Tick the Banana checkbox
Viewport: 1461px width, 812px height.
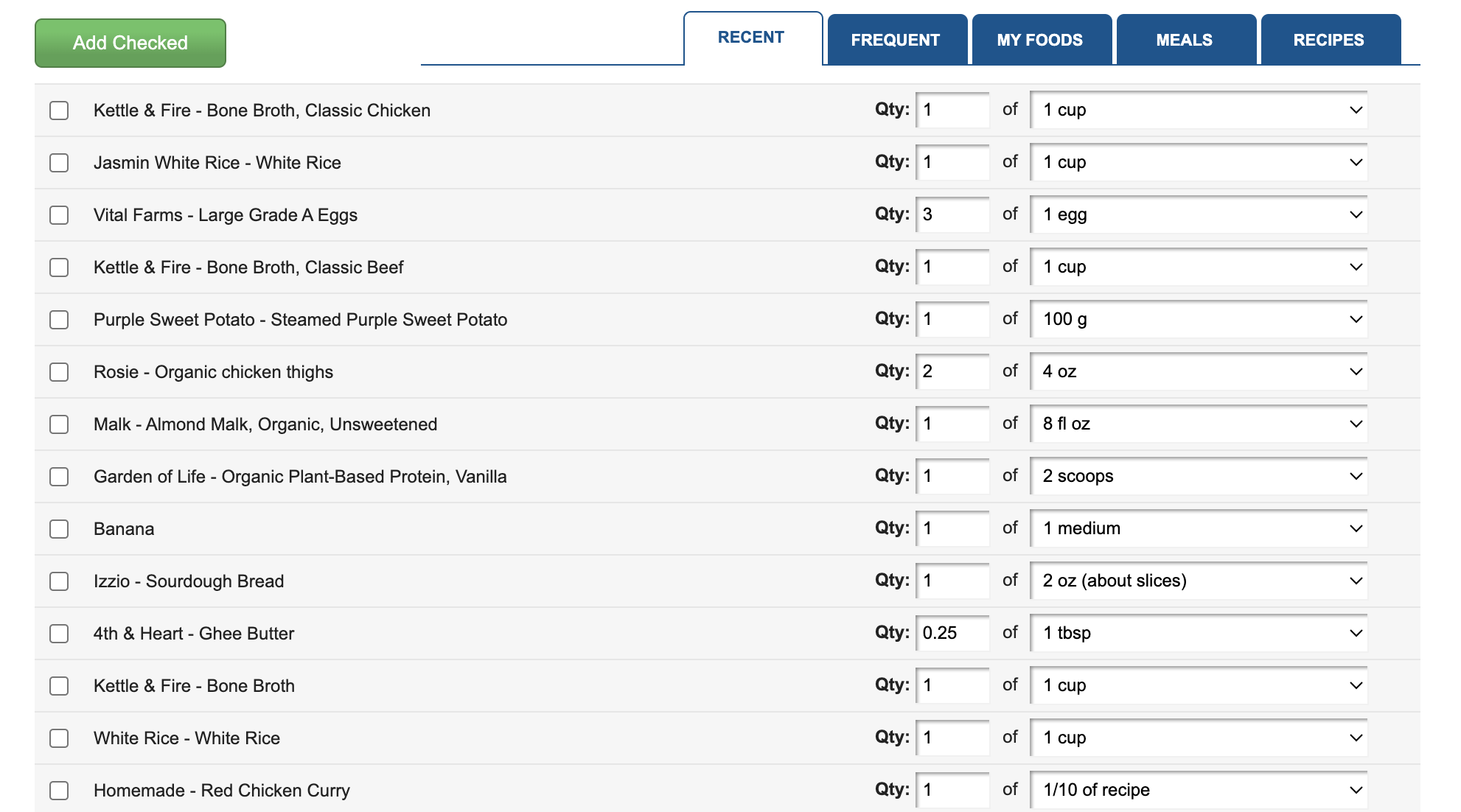[59, 529]
